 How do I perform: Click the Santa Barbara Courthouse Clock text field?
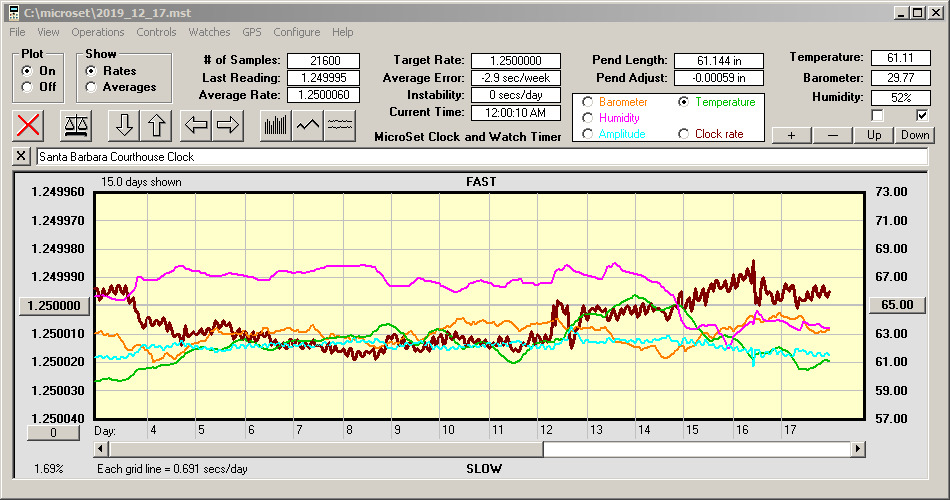click(x=480, y=157)
